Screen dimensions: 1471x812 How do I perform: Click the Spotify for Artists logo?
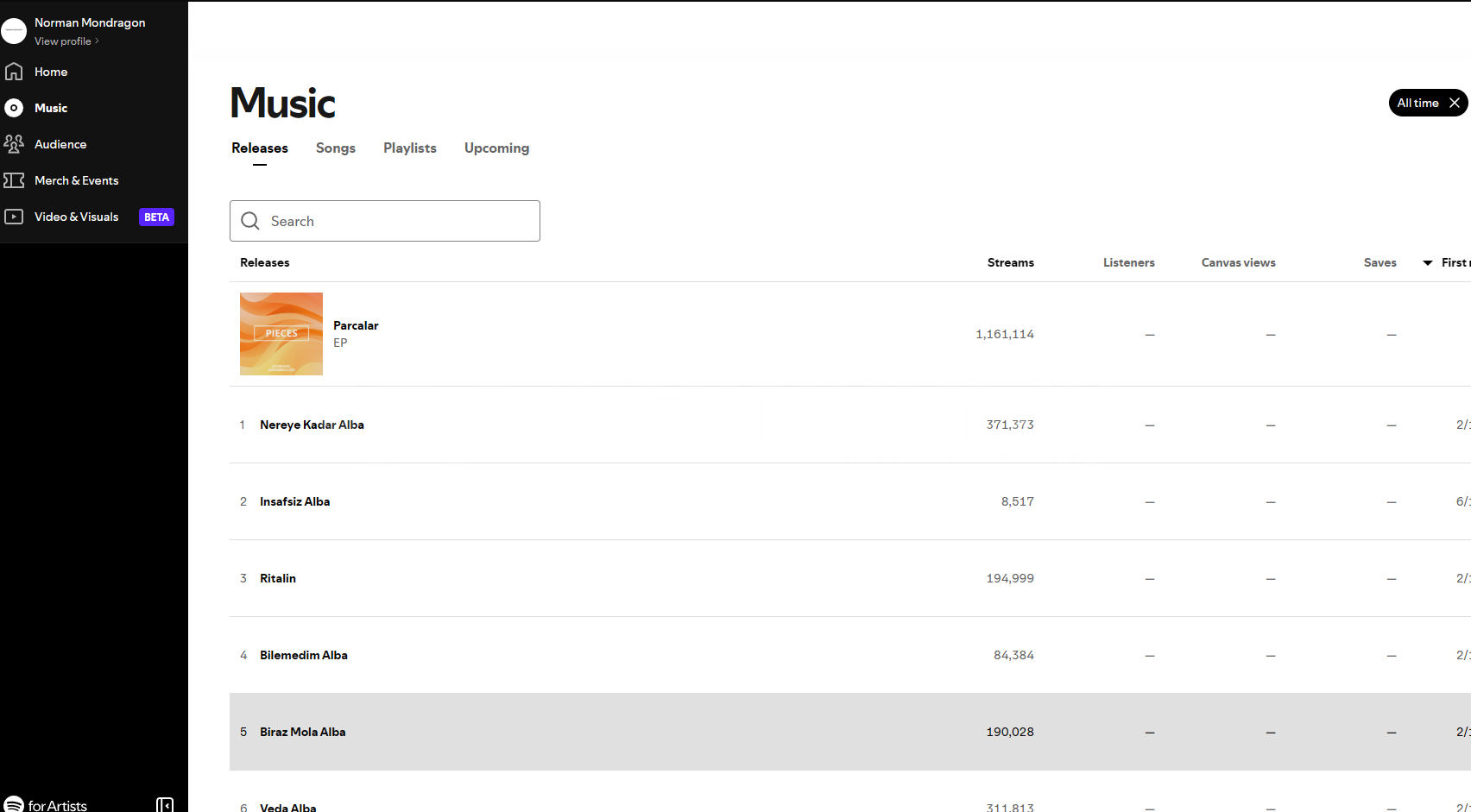(47, 804)
